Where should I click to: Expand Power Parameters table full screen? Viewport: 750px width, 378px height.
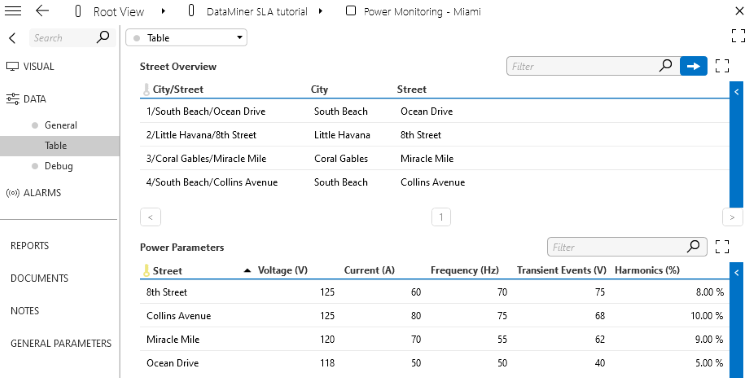point(722,247)
